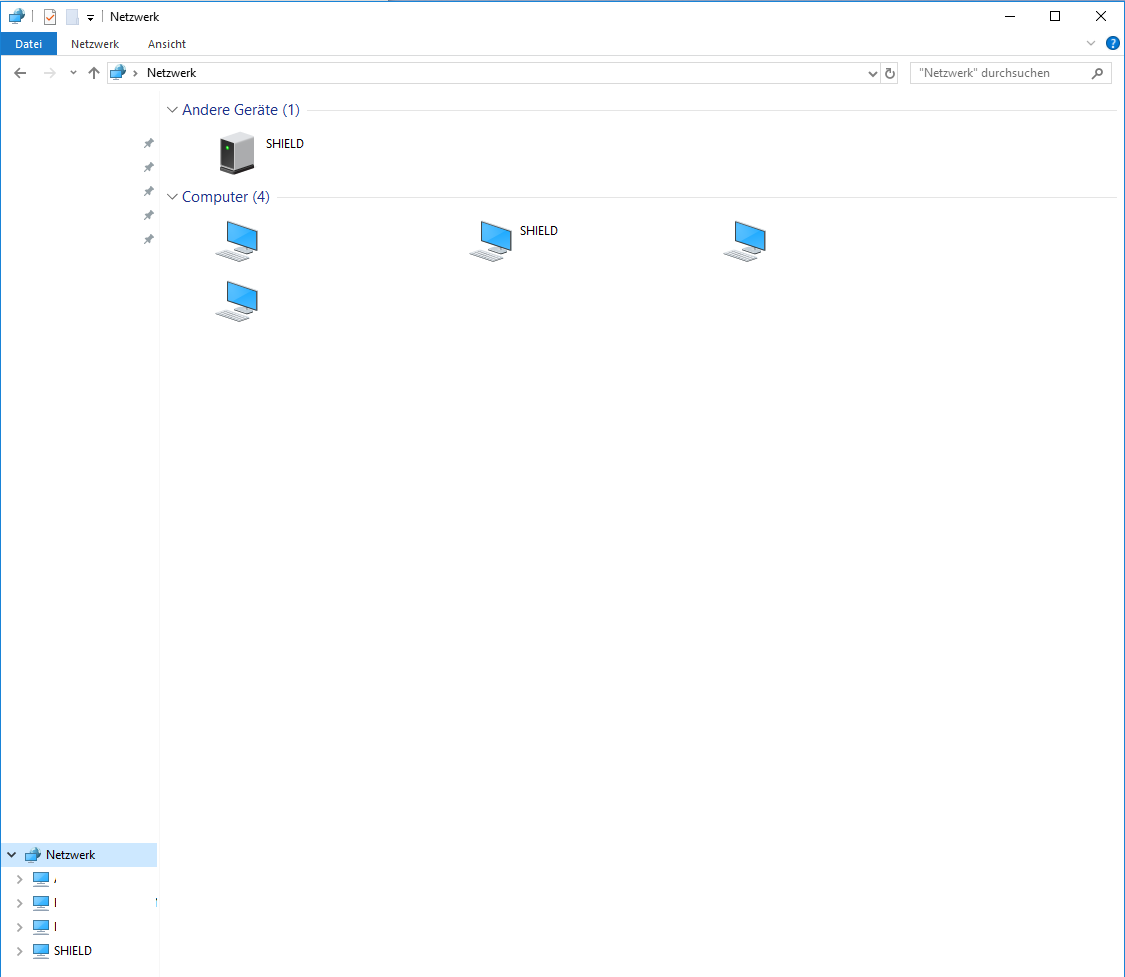Image resolution: width=1125 pixels, height=977 pixels.
Task: Go up one level with the up arrow
Action: tap(93, 72)
